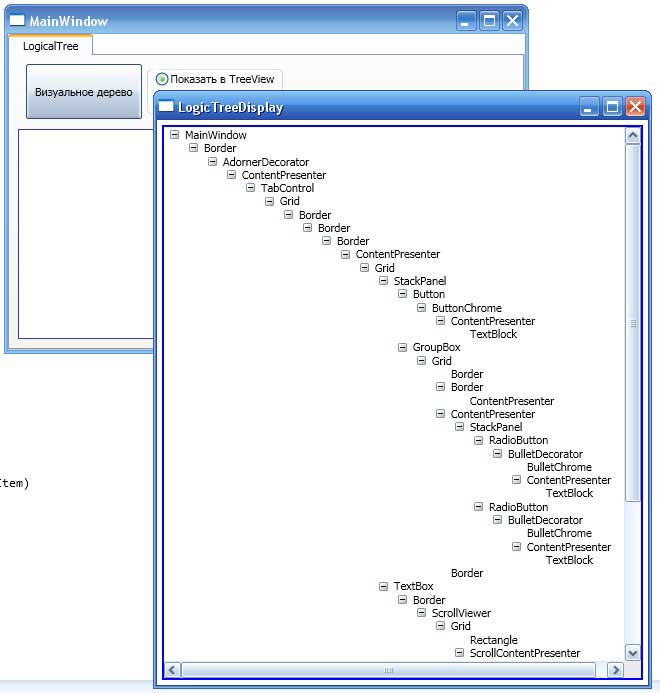
Task: Maximize the LogicTreeDisplay window
Action: tap(612, 107)
